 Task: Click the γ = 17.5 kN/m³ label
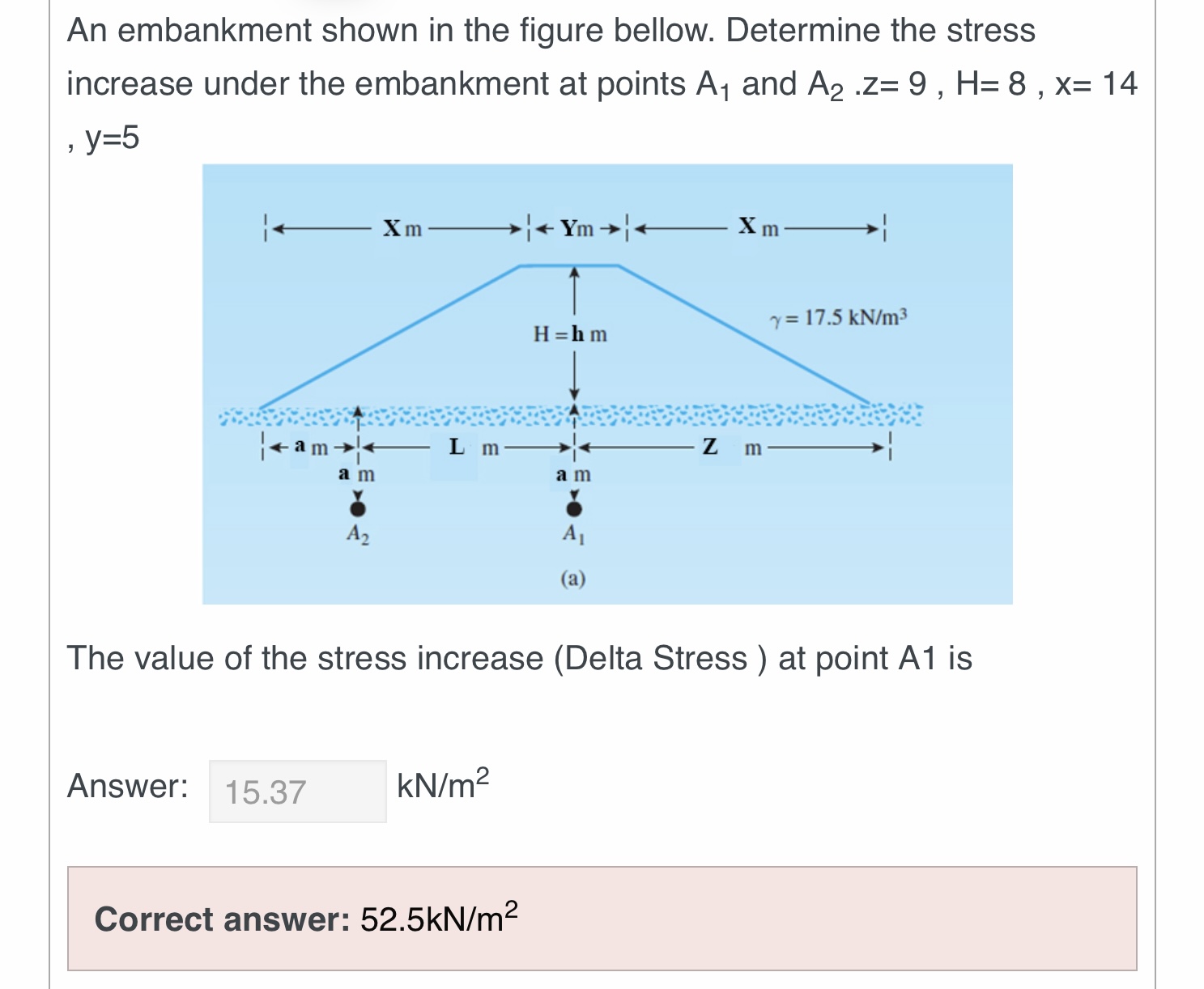pos(838,318)
